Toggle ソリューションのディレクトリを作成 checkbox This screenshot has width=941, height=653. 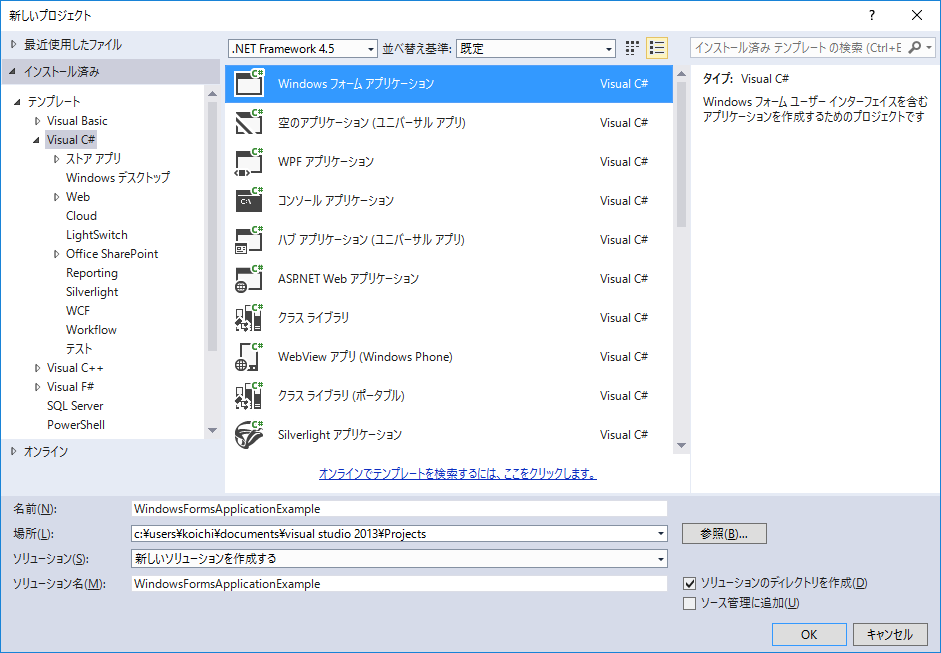[x=690, y=583]
